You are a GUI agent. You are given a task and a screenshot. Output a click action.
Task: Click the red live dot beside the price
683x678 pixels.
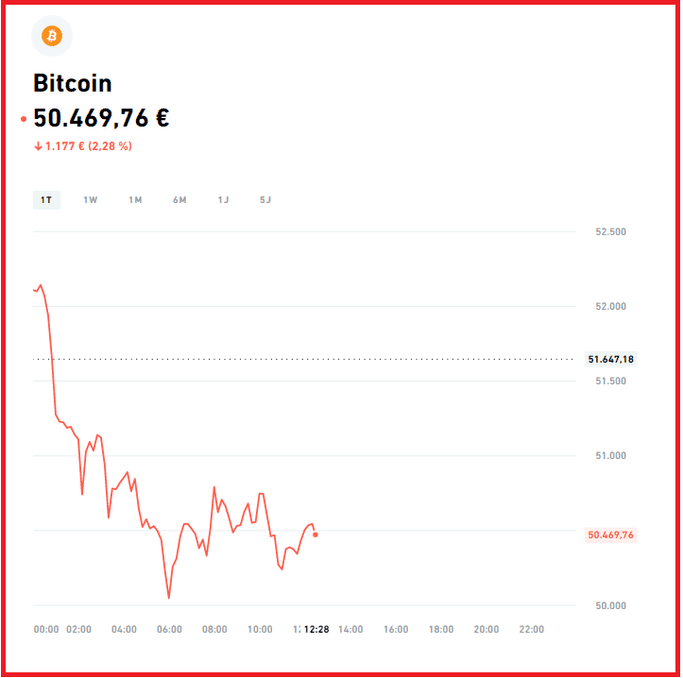(23, 119)
